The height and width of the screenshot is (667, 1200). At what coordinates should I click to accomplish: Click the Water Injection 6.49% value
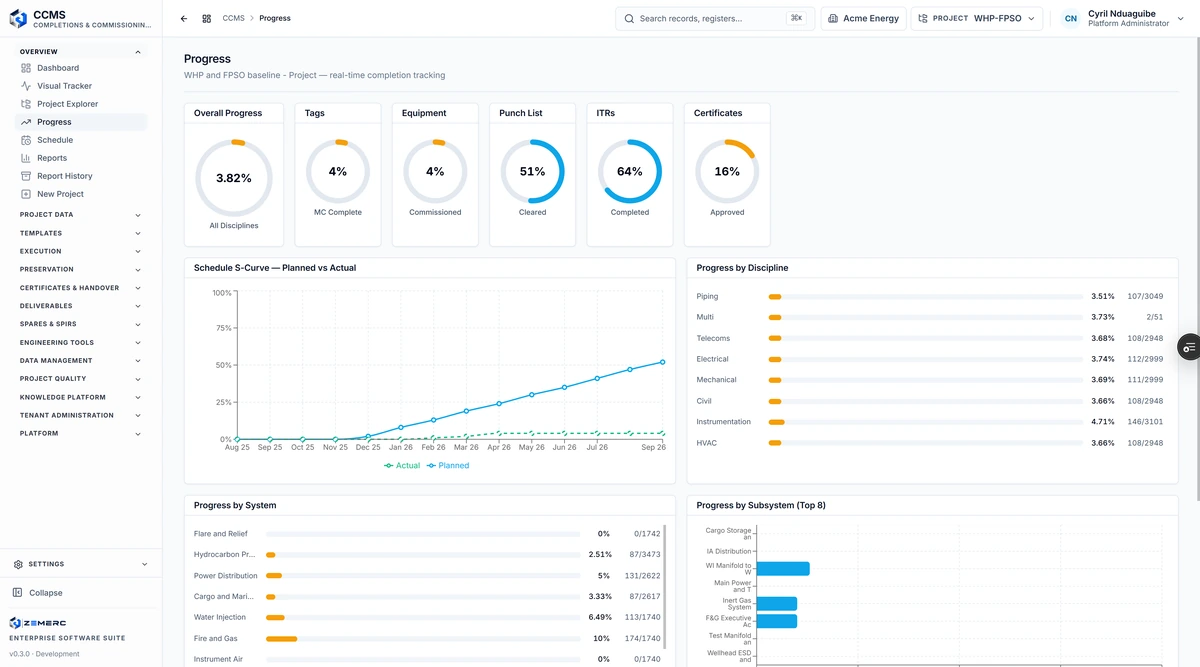coord(598,617)
